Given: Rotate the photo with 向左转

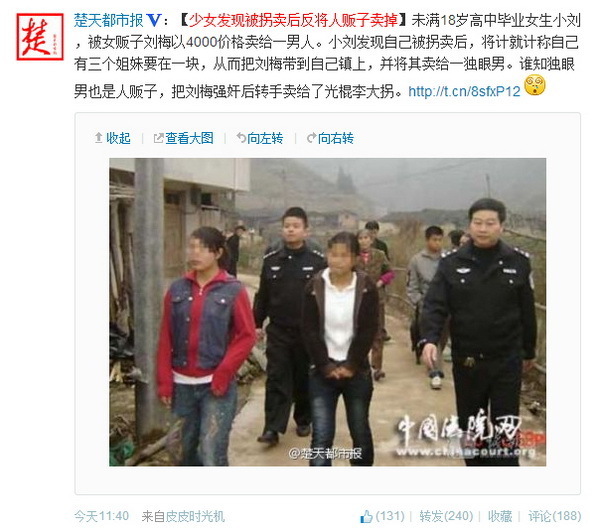Looking at the screenshot, I should 265,138.
